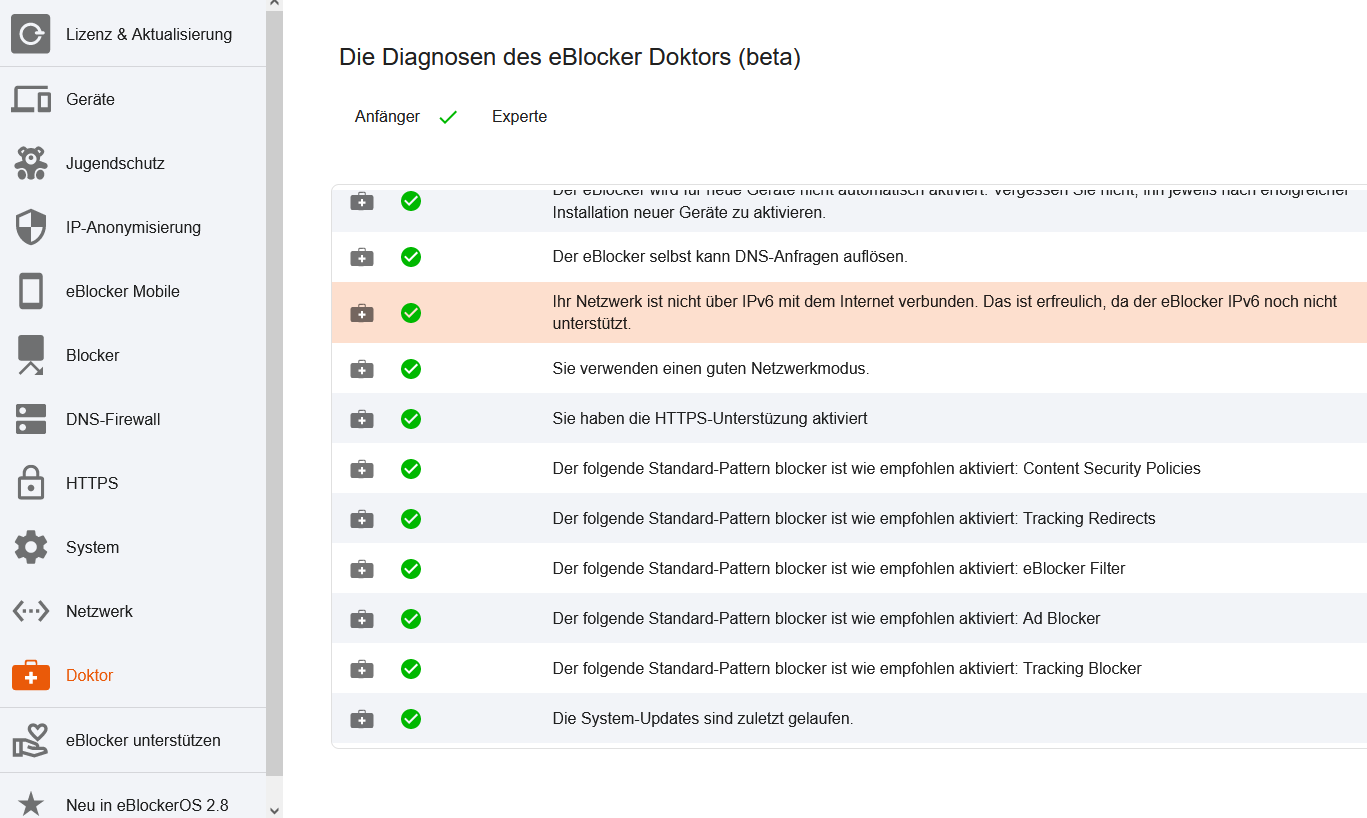The image size is (1367, 818).
Task: Click the Lizenz & Aktualisierung refresh icon
Action: [x=31, y=34]
